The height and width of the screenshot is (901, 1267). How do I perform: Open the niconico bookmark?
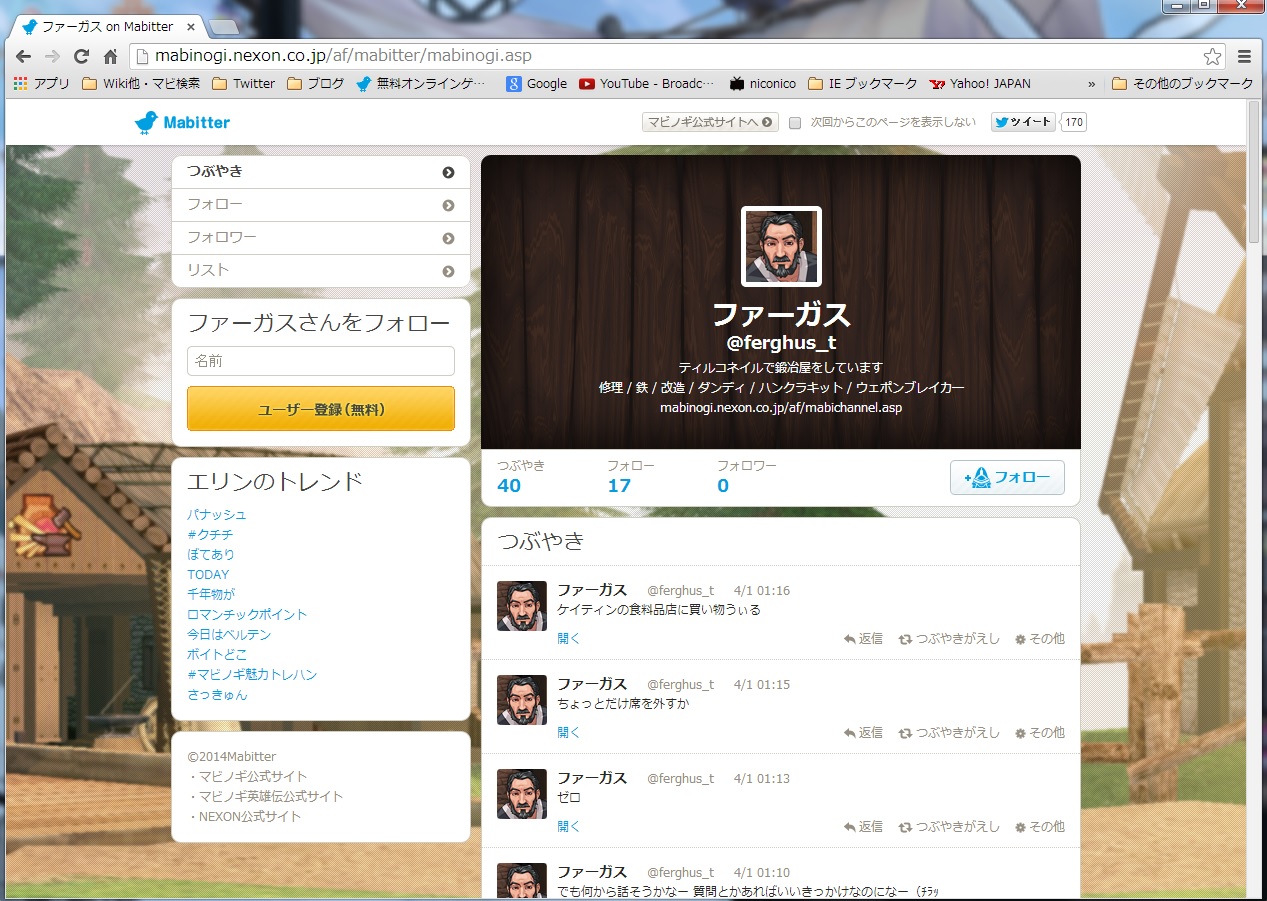(762, 84)
